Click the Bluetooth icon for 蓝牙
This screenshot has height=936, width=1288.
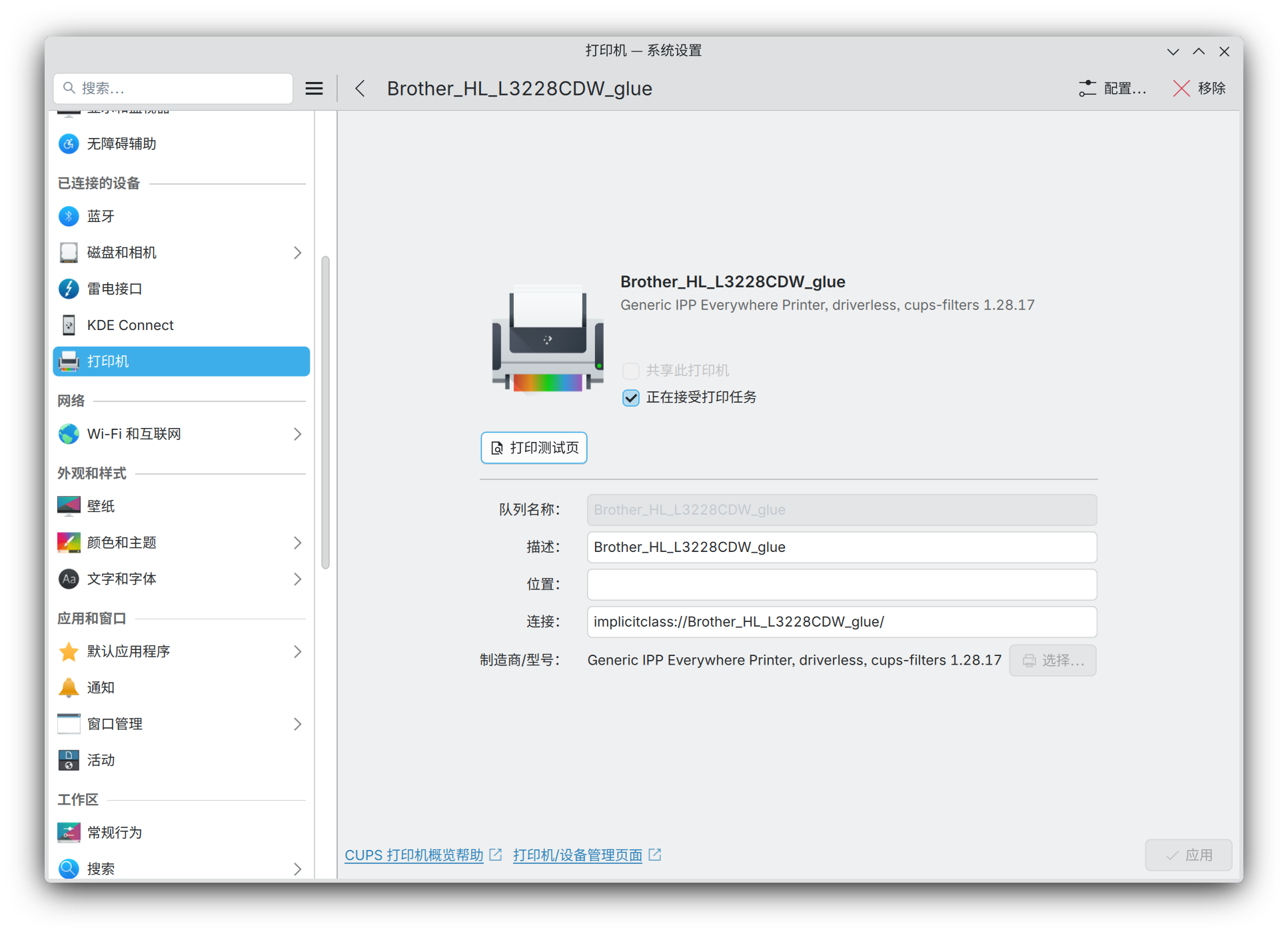(x=69, y=217)
